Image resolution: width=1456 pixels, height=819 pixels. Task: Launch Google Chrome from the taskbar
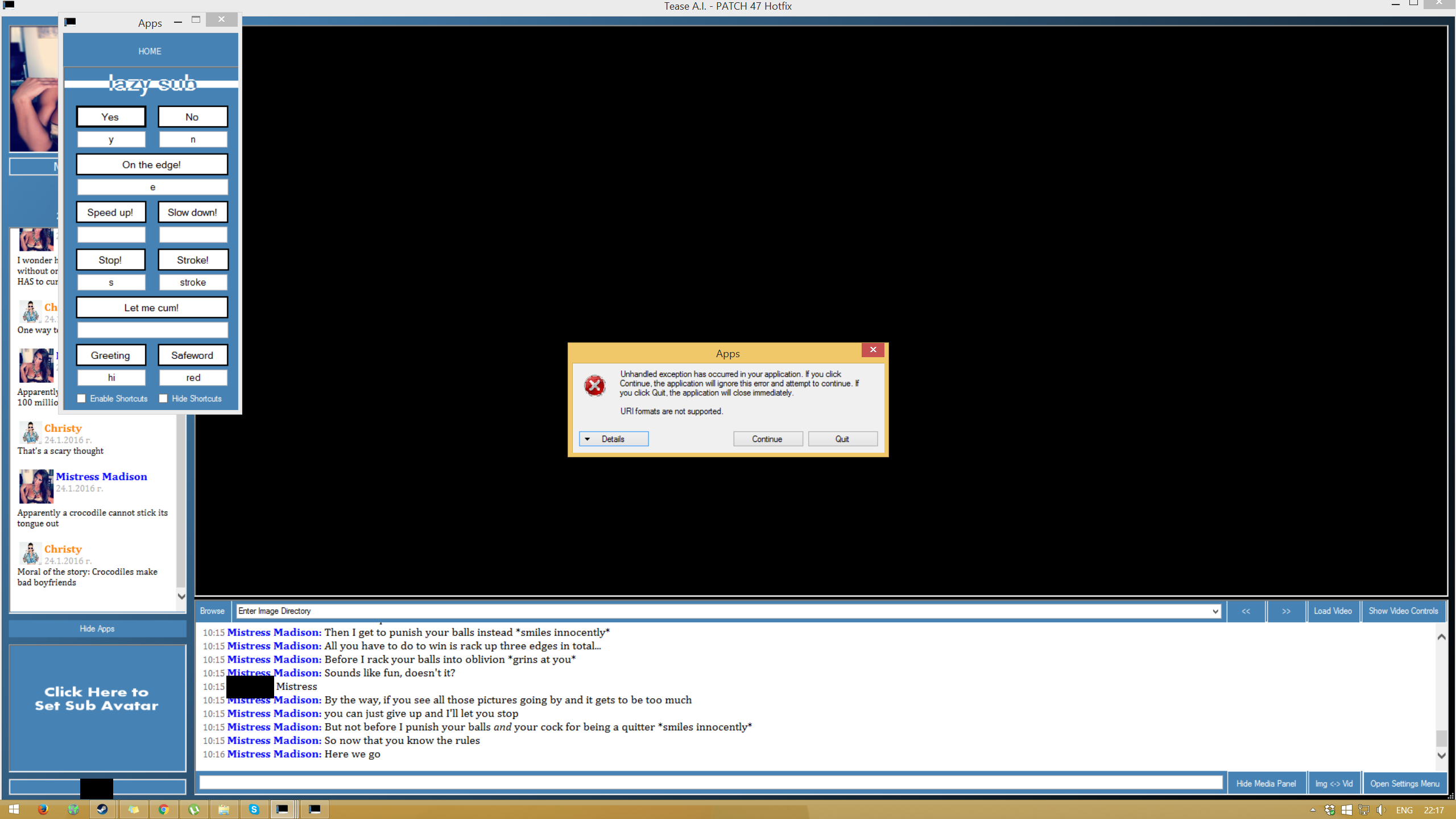[x=164, y=809]
